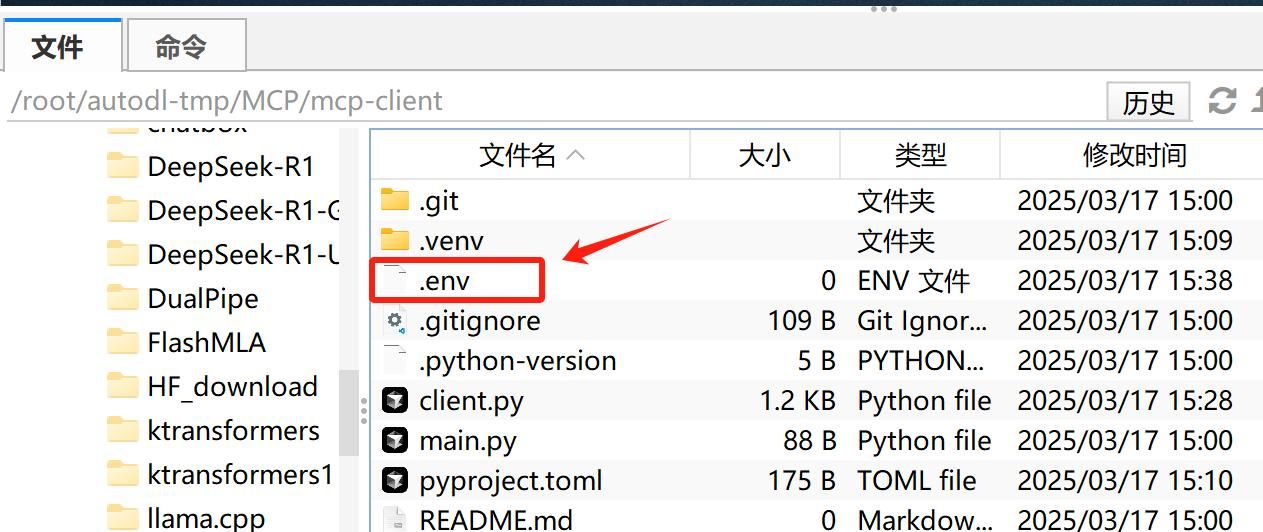Click the 88 B size of main.py
The height and width of the screenshot is (532, 1263).
pos(809,441)
